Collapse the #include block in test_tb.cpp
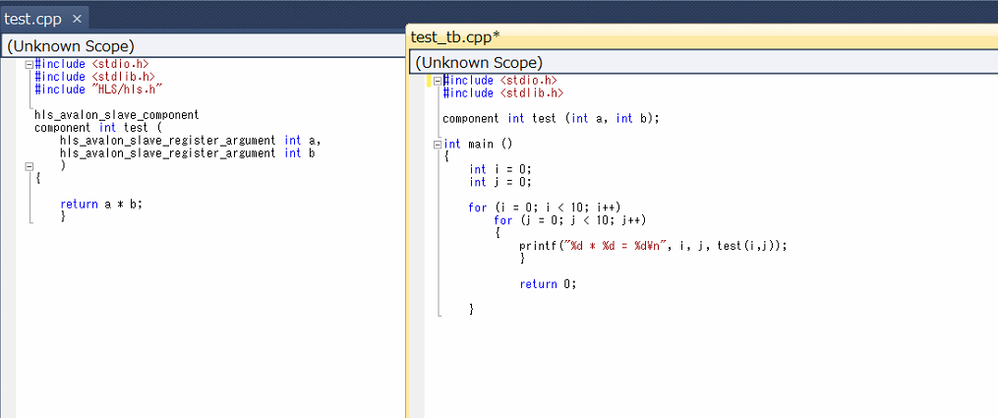Viewport: 998px width, 418px height. [x=438, y=80]
